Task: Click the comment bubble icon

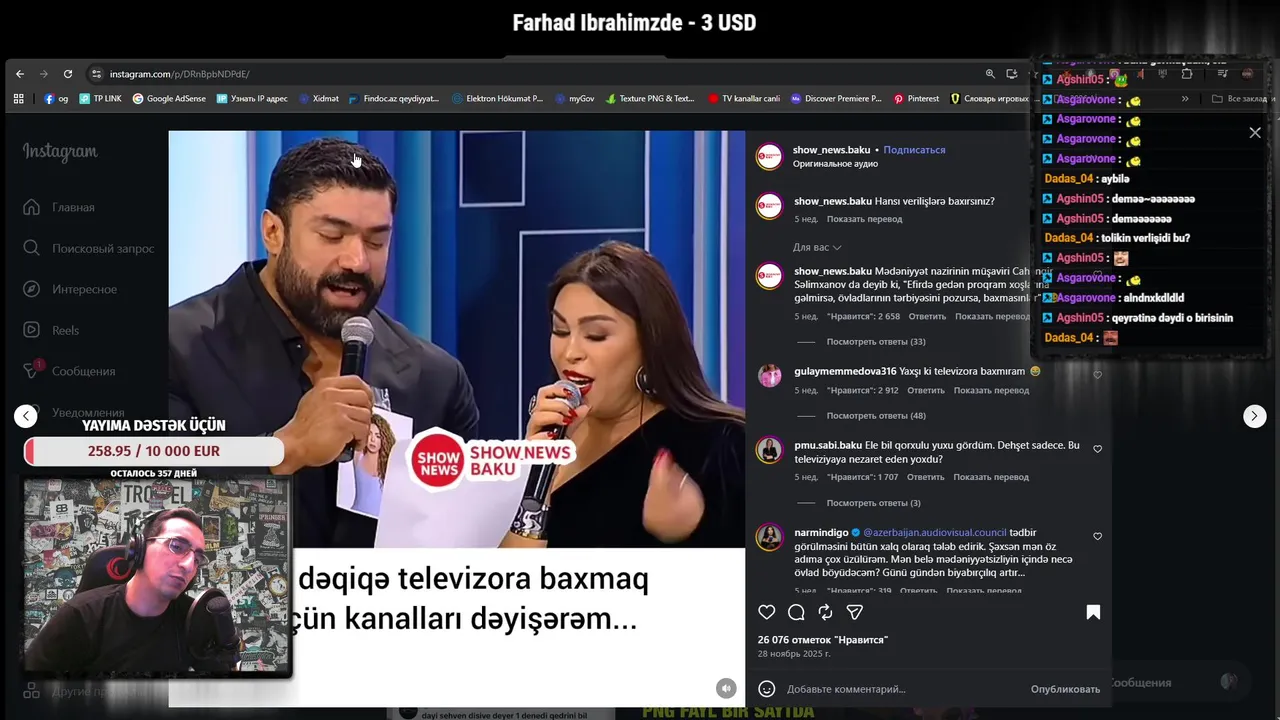Action: [x=796, y=612]
